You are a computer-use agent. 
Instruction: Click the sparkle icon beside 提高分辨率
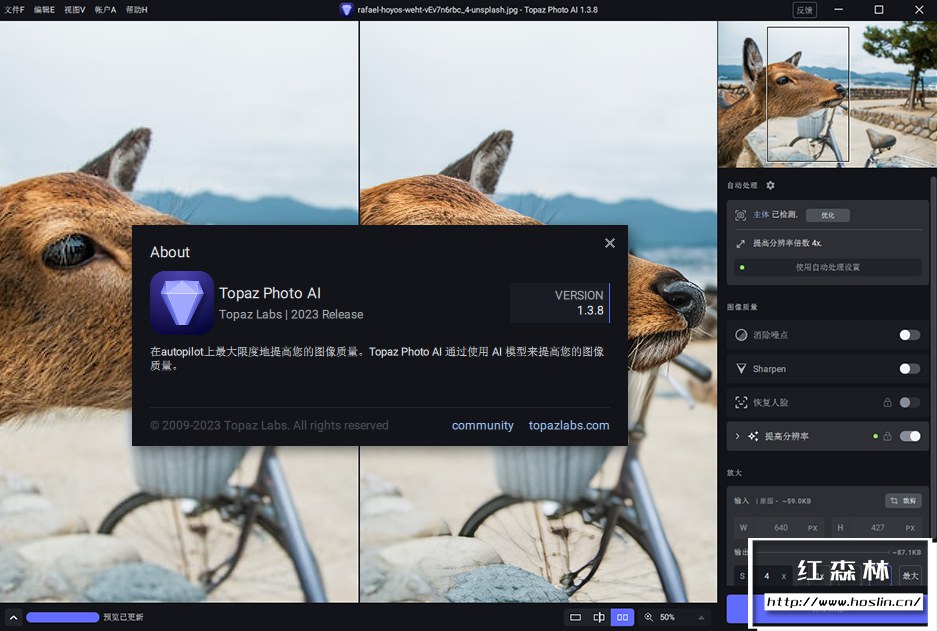tap(753, 436)
